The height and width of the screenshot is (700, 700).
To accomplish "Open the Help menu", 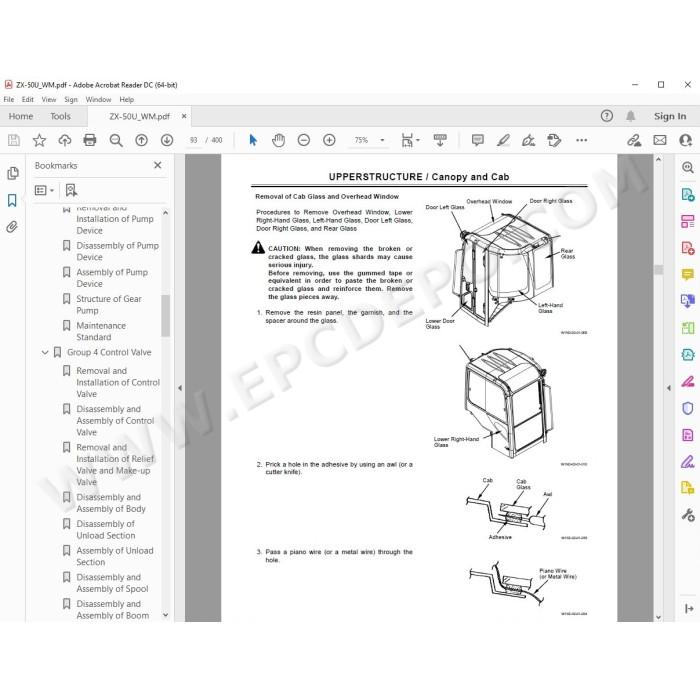I will point(126,100).
